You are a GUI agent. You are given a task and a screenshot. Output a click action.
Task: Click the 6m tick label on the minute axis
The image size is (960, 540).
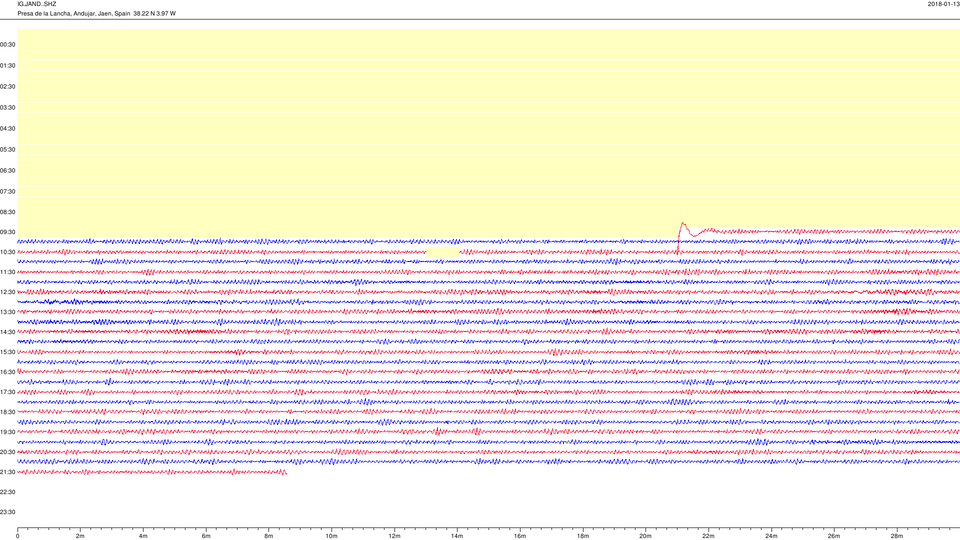(206, 536)
